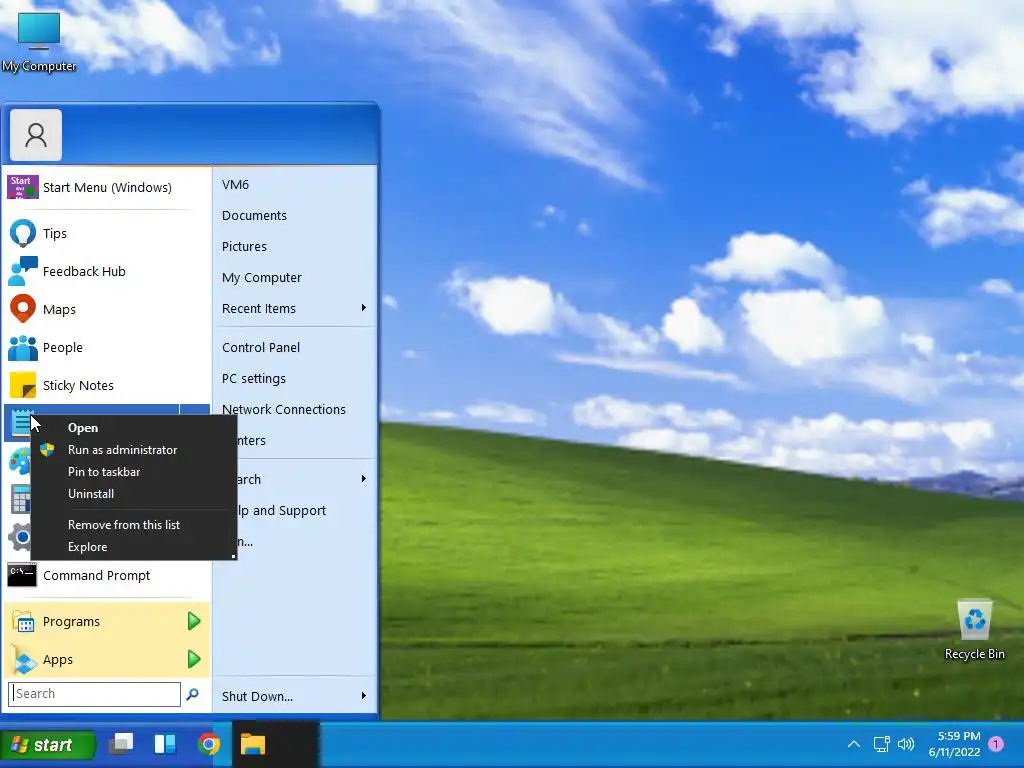Image resolution: width=1024 pixels, height=768 pixels.
Task: Click the user account picture
Action: (36, 135)
